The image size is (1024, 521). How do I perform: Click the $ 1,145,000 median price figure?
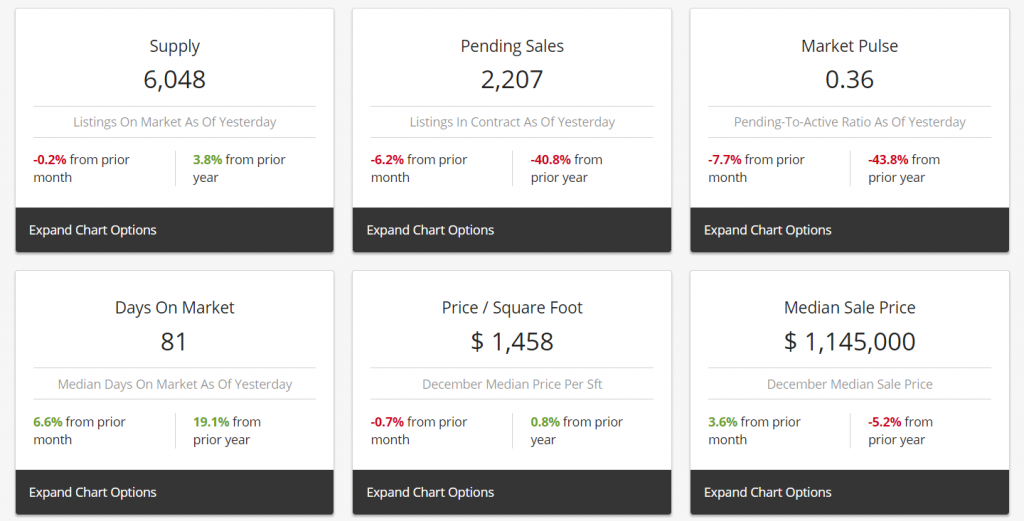pos(850,342)
